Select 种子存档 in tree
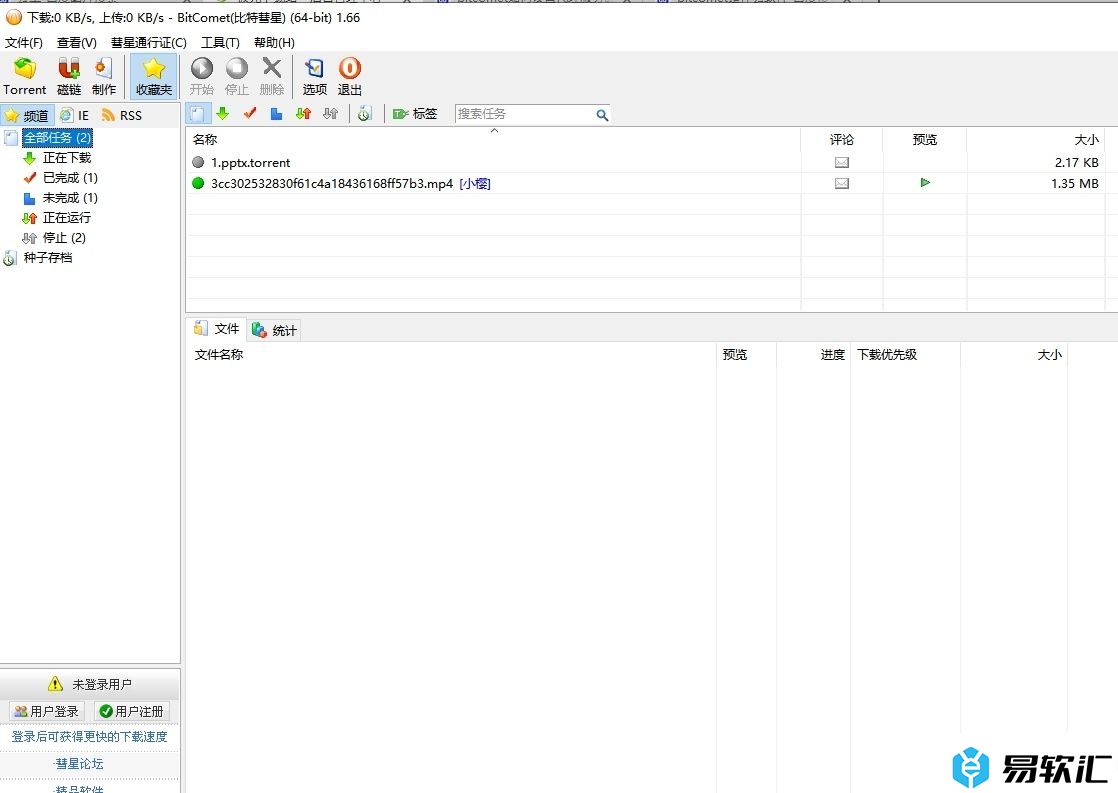The image size is (1118, 793). 48,257
